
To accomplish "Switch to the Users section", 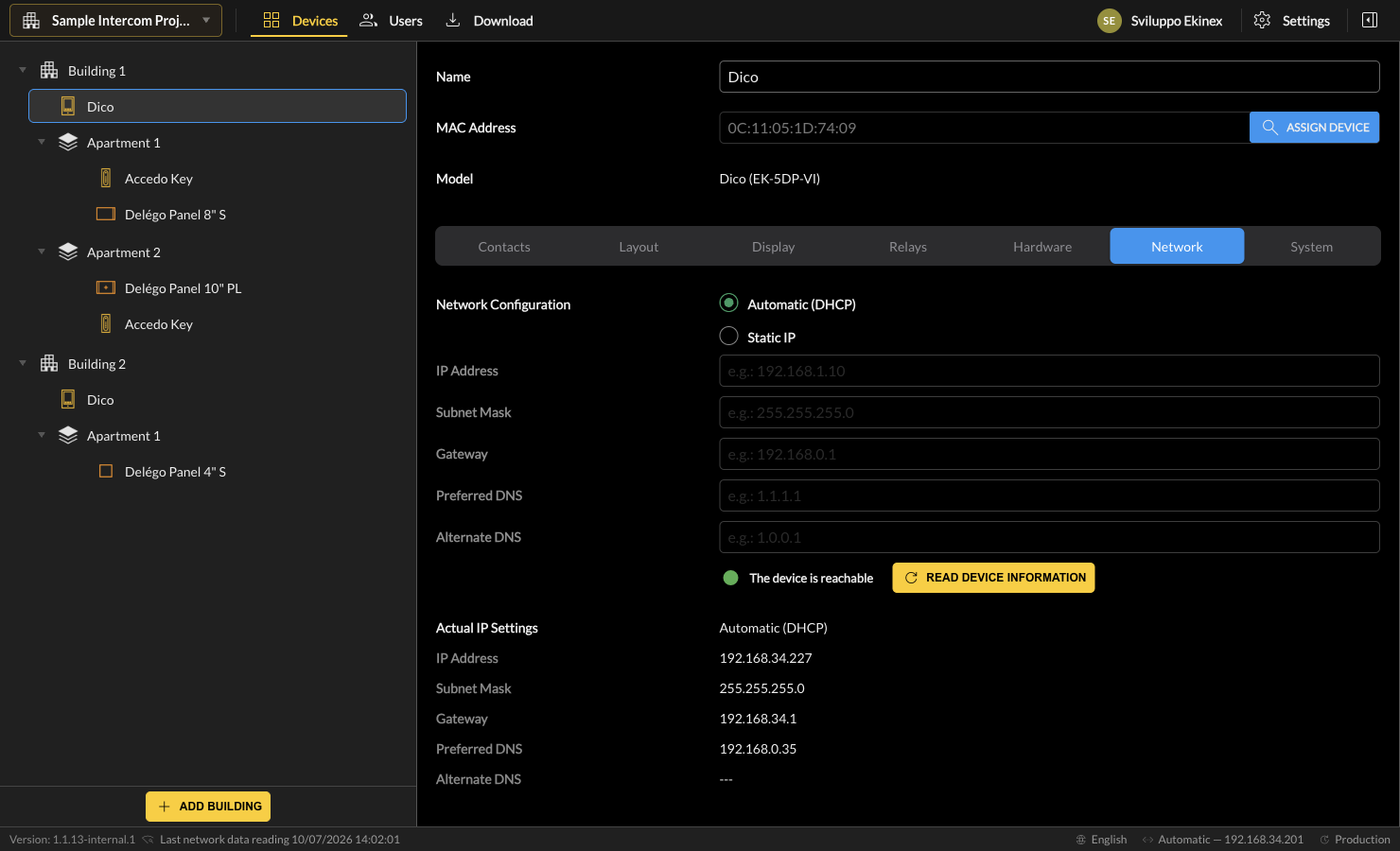I will coord(391,21).
